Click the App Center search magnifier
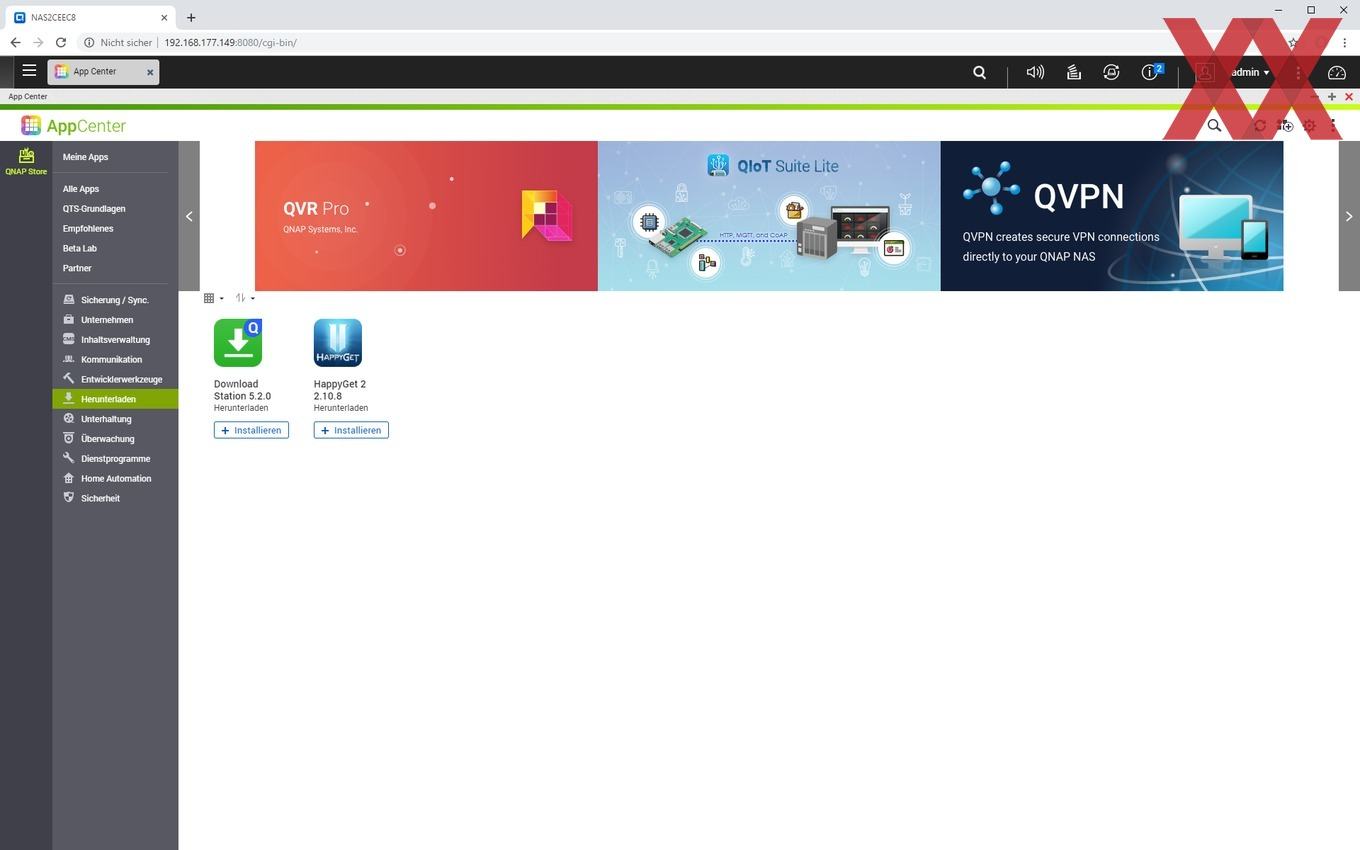1360x850 pixels. coord(1214,126)
